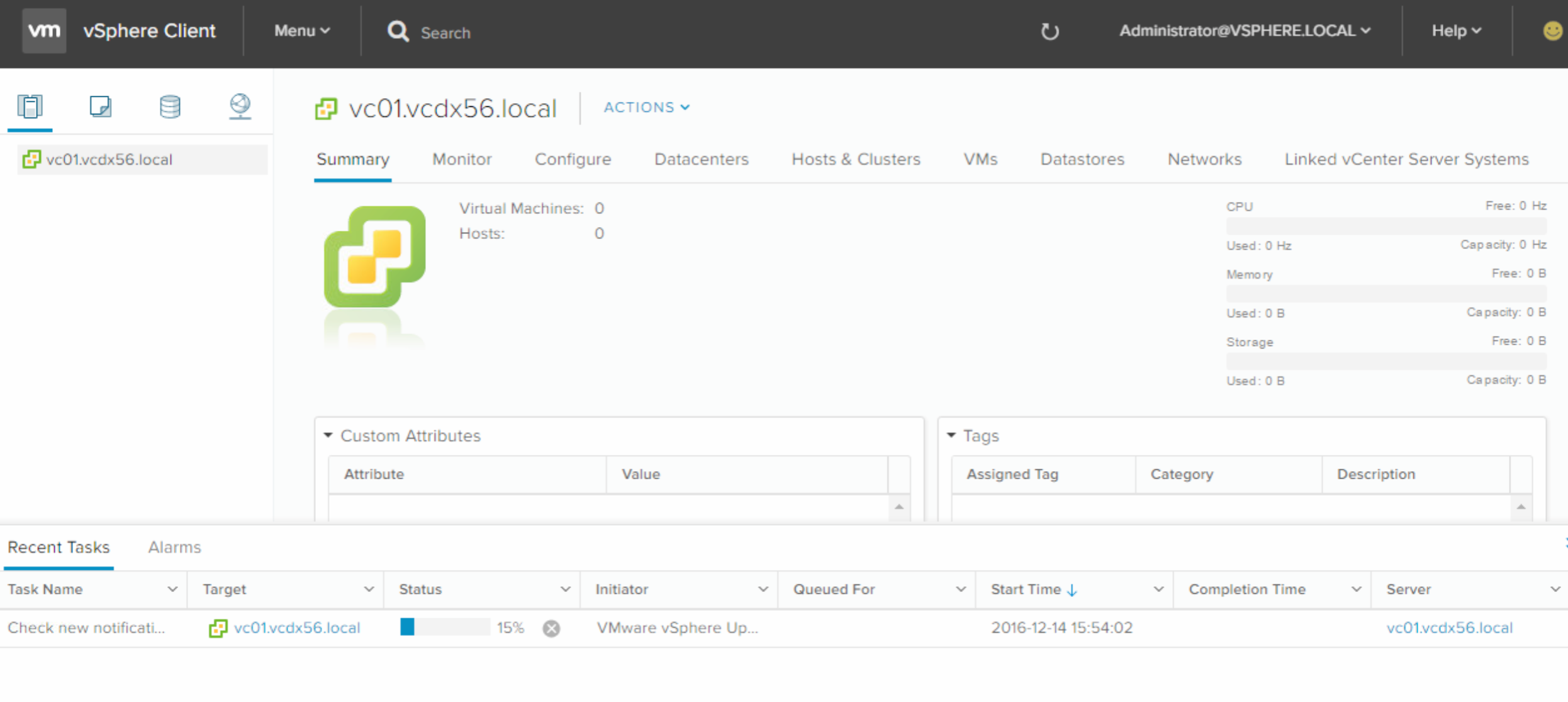Open Status column filter dropdown
Screen dimensions: 1568x702
pyautogui.click(x=564, y=589)
